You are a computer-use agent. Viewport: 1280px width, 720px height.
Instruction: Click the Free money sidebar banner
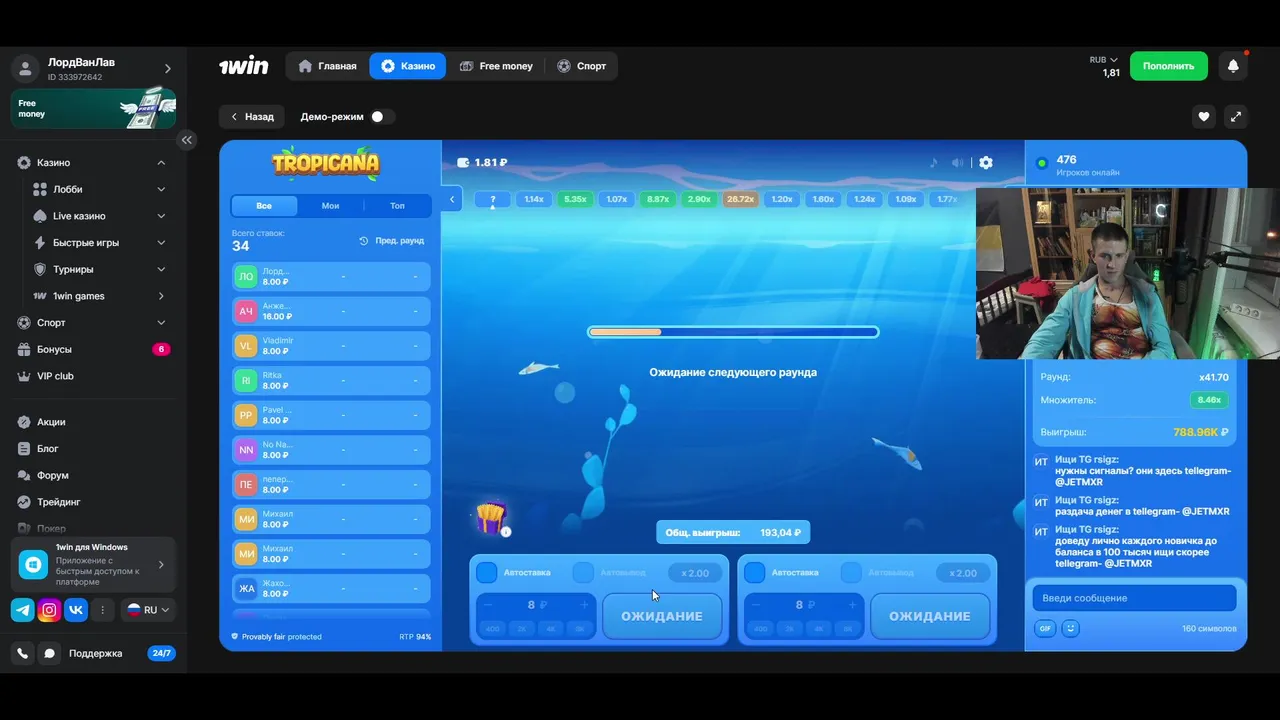pyautogui.click(x=93, y=108)
